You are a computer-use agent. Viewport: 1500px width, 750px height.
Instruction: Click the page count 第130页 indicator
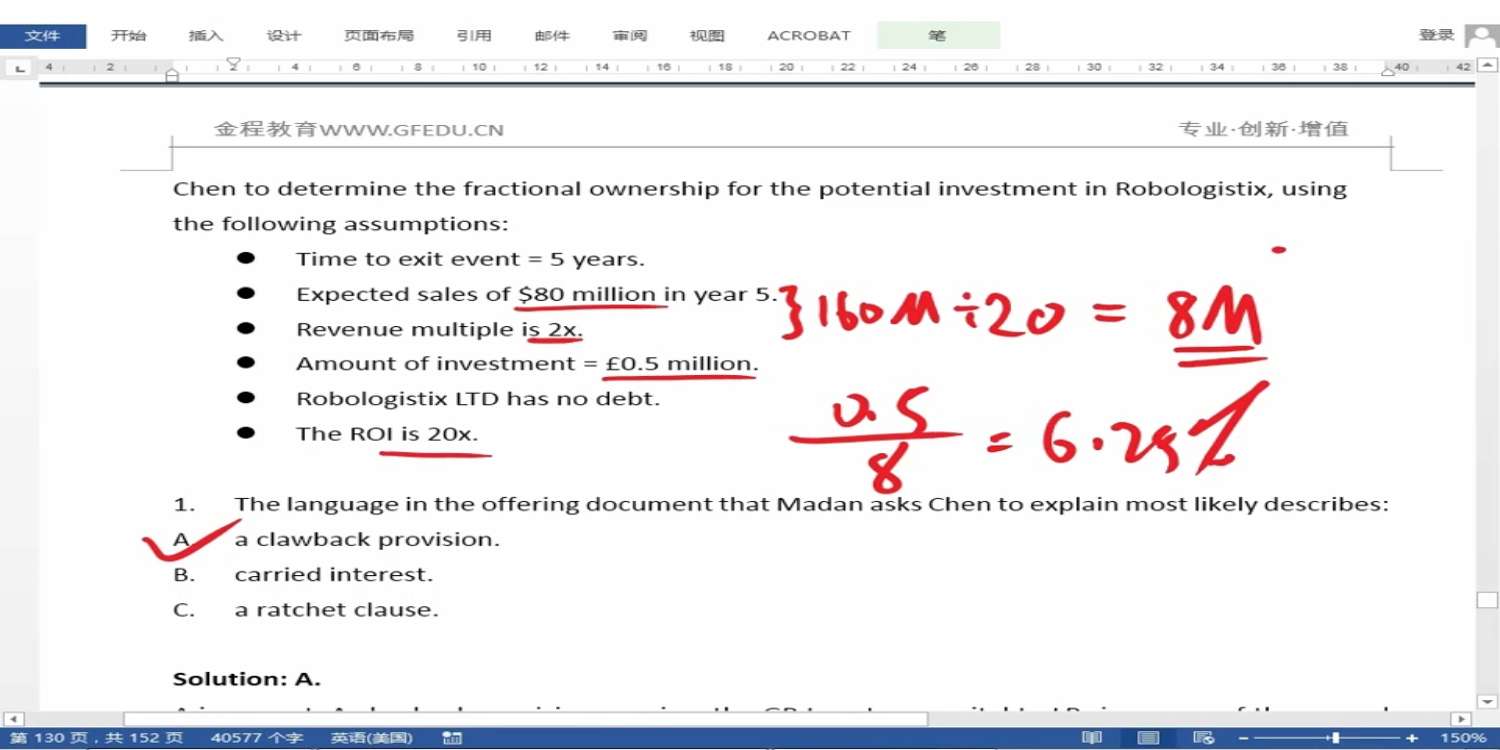96,738
